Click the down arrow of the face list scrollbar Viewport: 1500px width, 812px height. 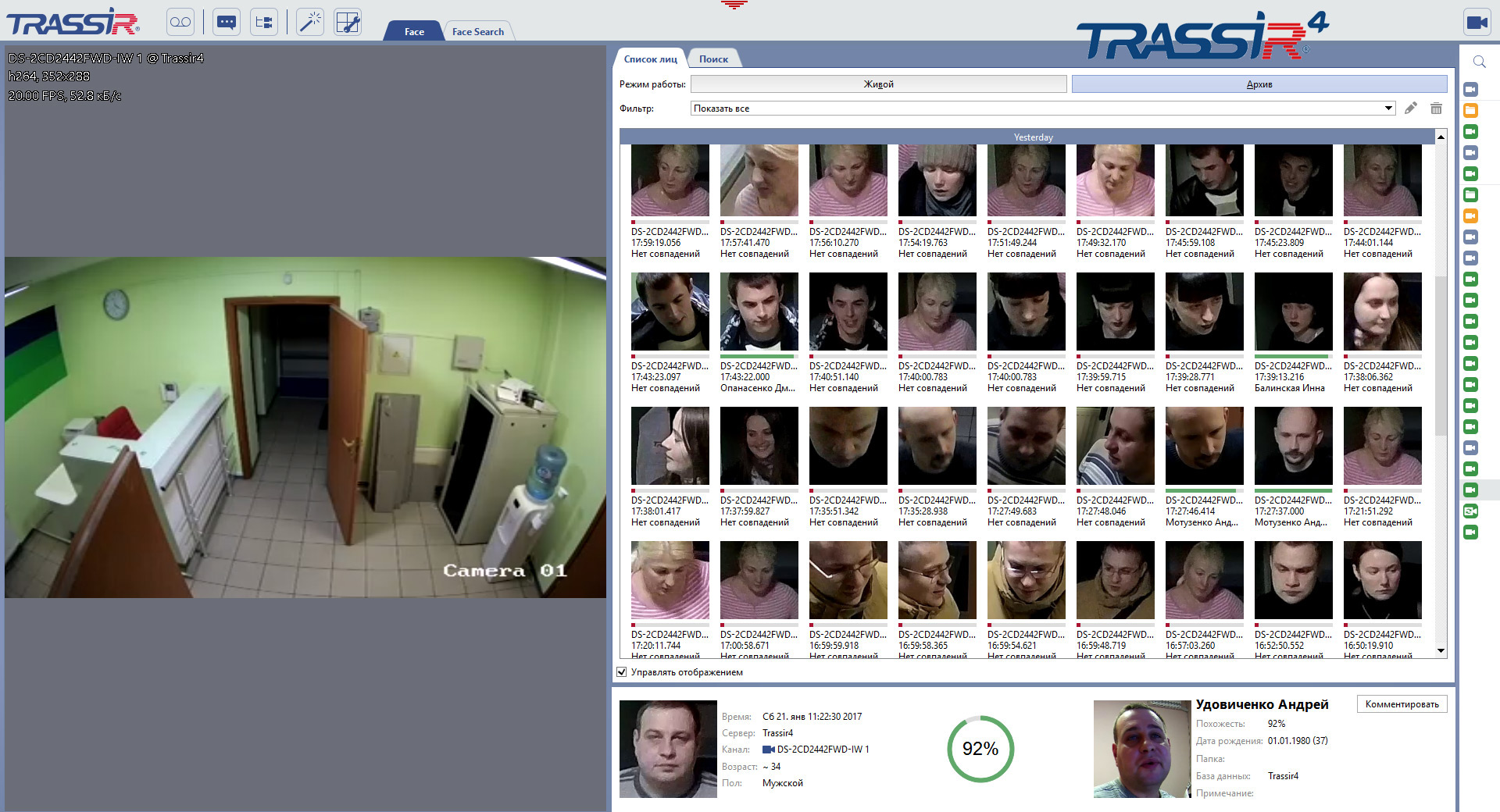click(x=1440, y=651)
